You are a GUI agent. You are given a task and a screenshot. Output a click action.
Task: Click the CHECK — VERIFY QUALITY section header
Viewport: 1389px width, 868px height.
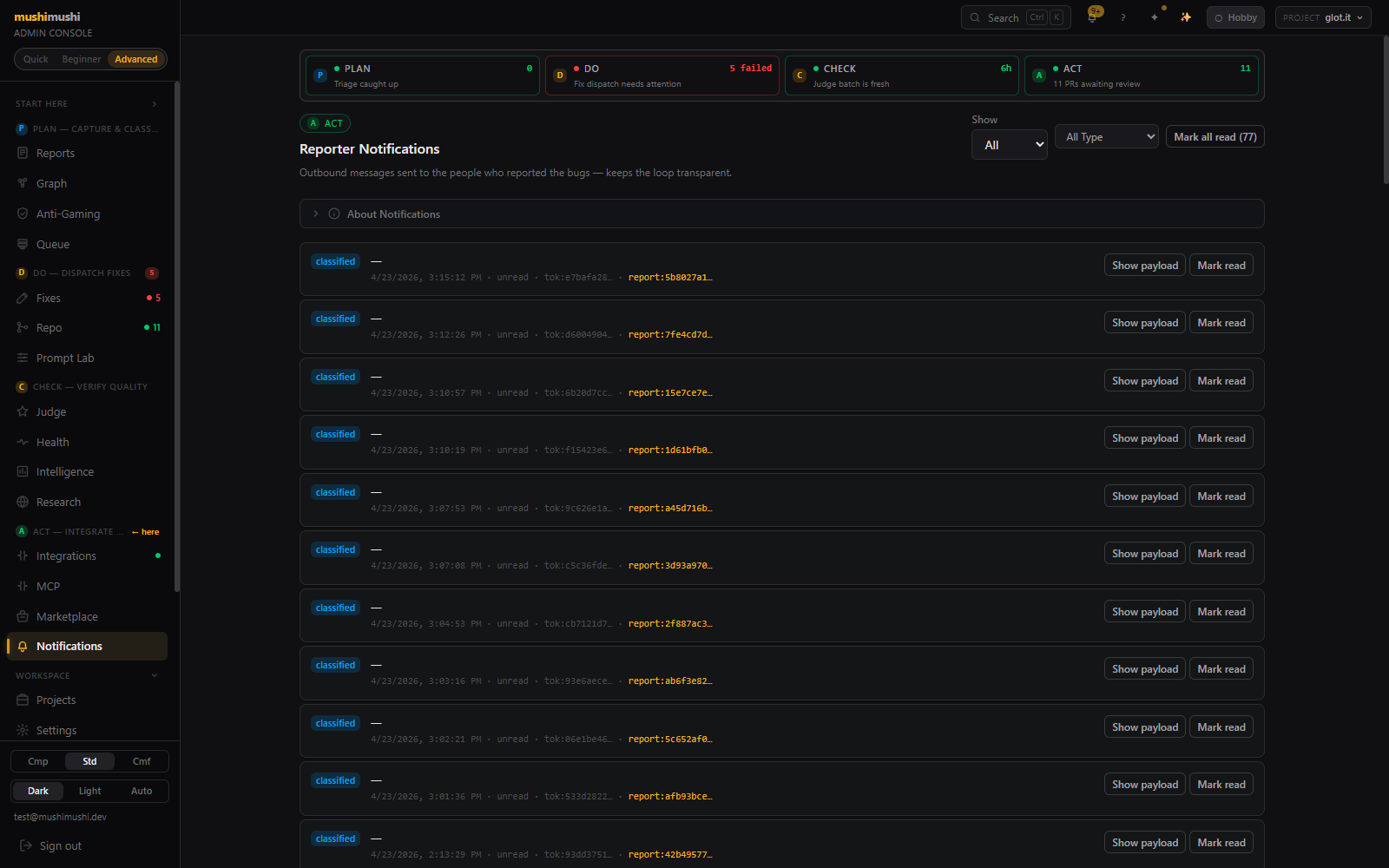(x=87, y=386)
